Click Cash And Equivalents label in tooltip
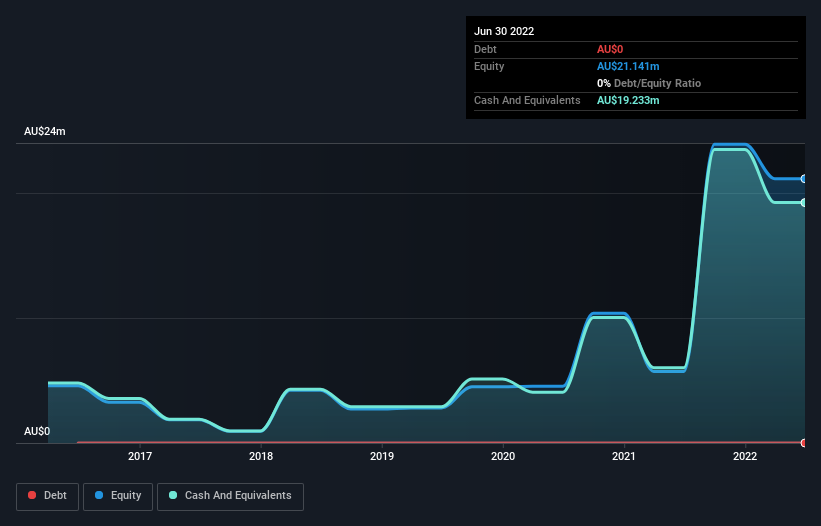 pos(527,100)
